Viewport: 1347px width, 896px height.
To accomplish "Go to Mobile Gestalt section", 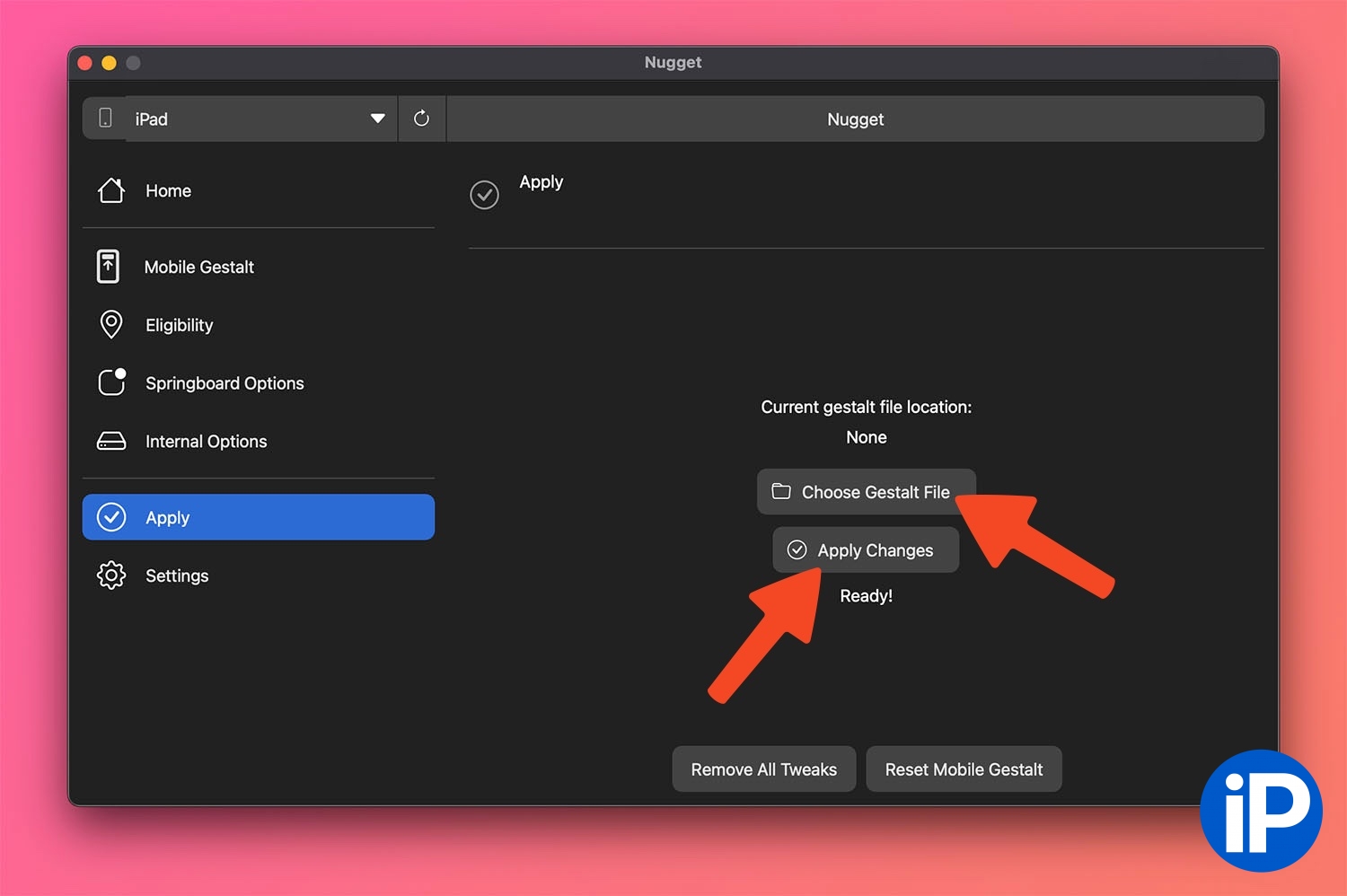I will 259,267.
